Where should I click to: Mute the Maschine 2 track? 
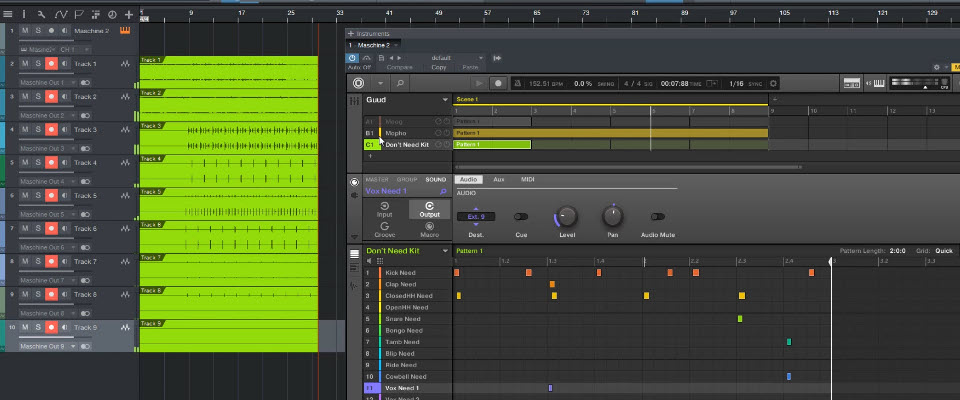[24, 31]
